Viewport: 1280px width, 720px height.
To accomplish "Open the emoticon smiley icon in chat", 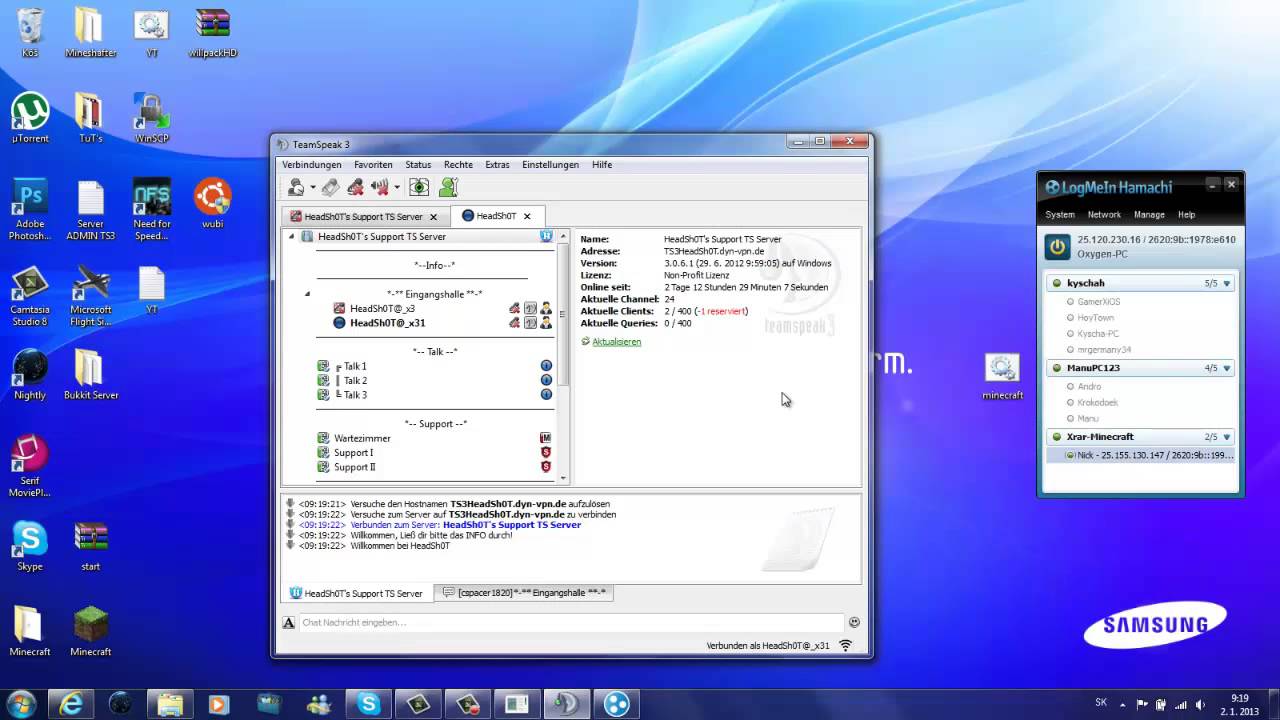I will [854, 622].
